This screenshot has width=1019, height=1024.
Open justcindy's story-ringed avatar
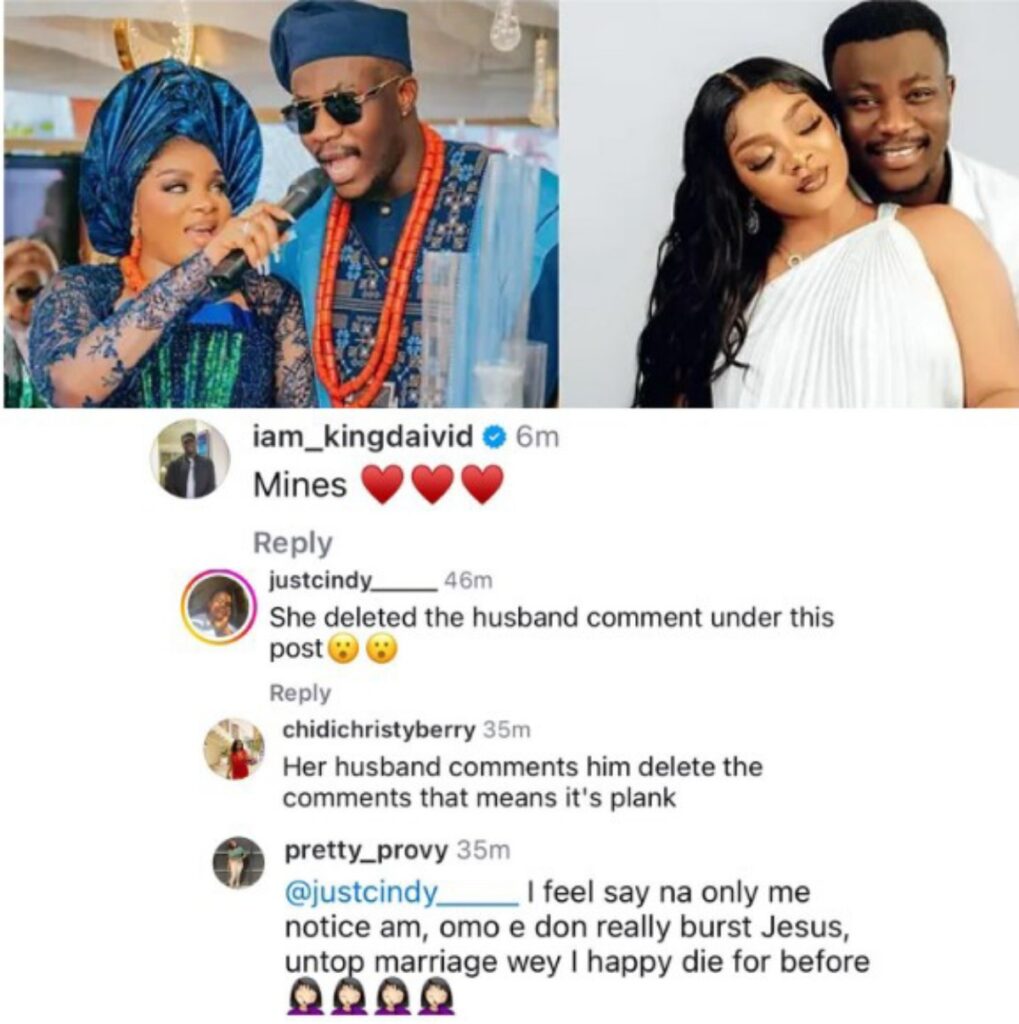click(216, 608)
